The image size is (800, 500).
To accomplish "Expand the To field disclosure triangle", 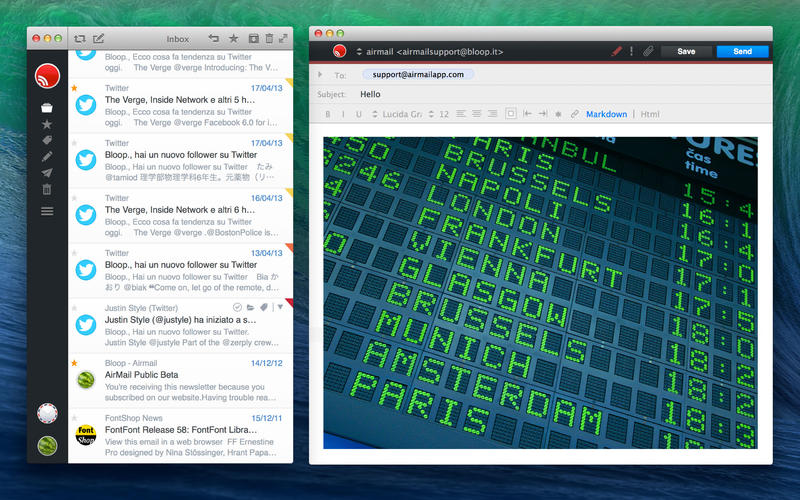I will tap(320, 74).
